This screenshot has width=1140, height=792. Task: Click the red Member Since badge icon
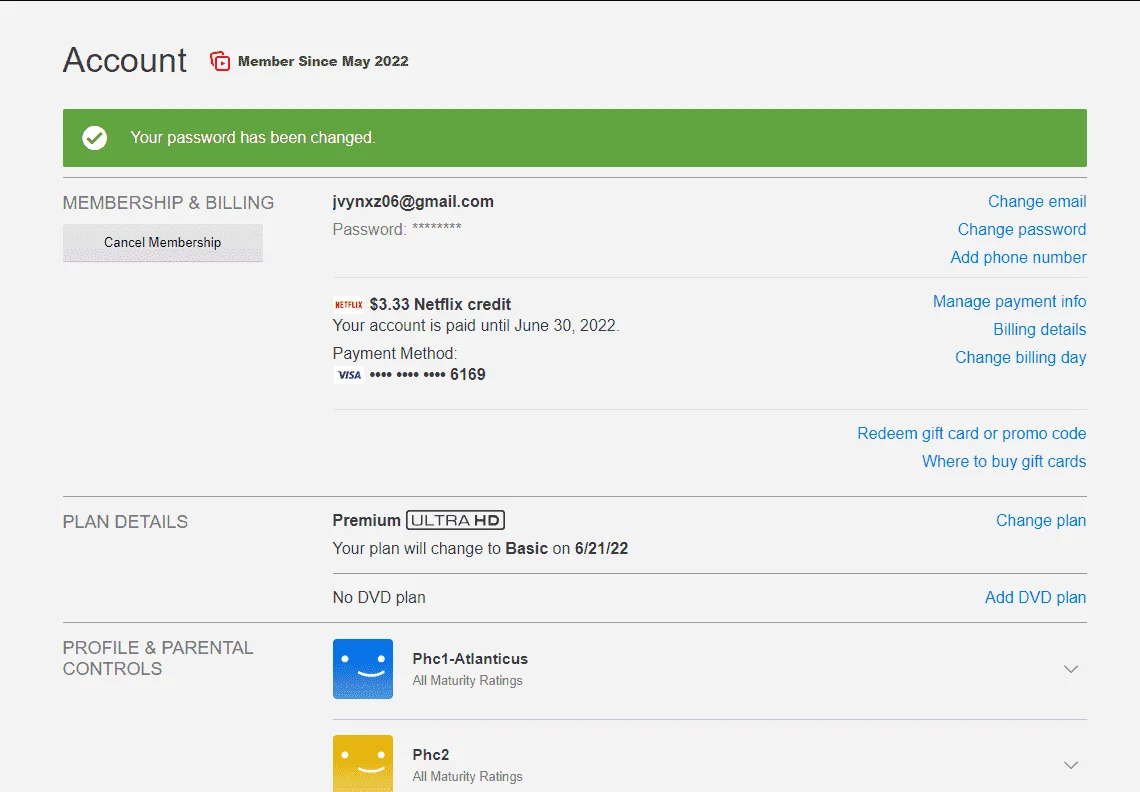coord(220,61)
